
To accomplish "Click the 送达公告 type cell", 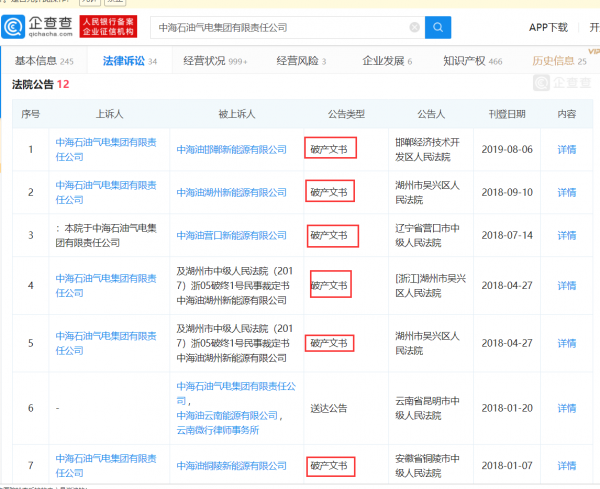I will pos(329,408).
